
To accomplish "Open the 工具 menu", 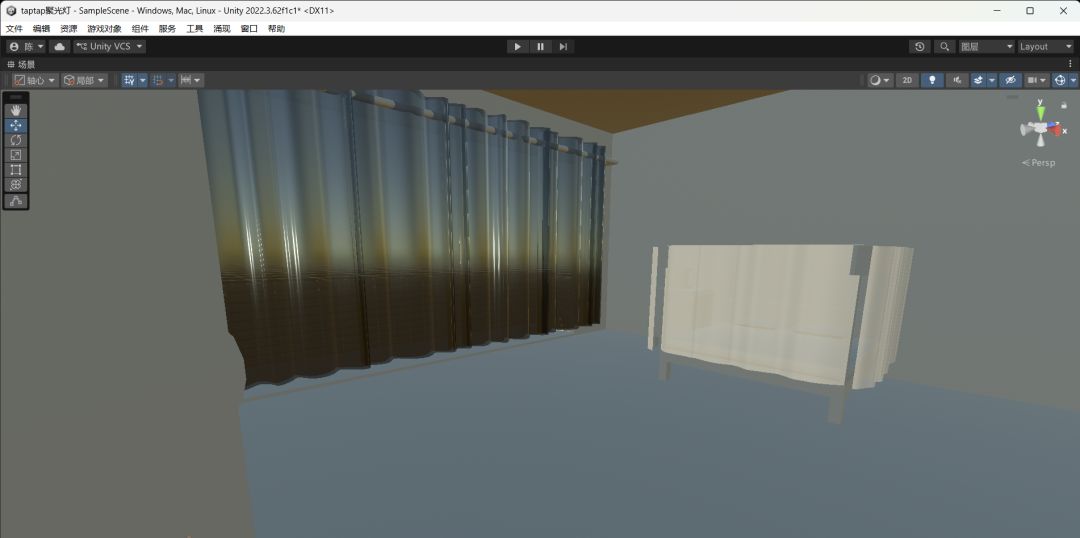I will (194, 29).
